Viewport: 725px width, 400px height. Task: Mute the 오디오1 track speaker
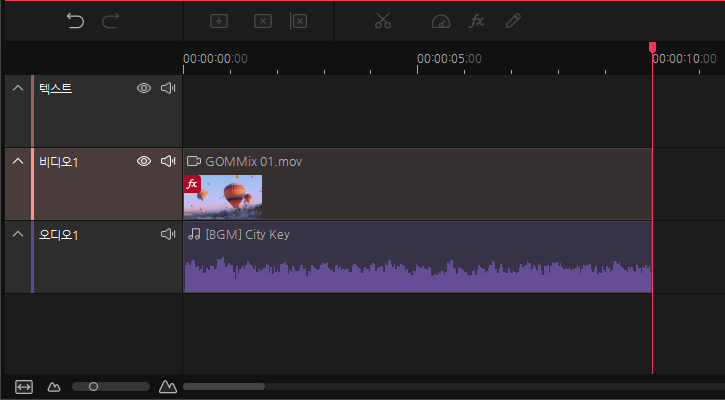click(168, 234)
